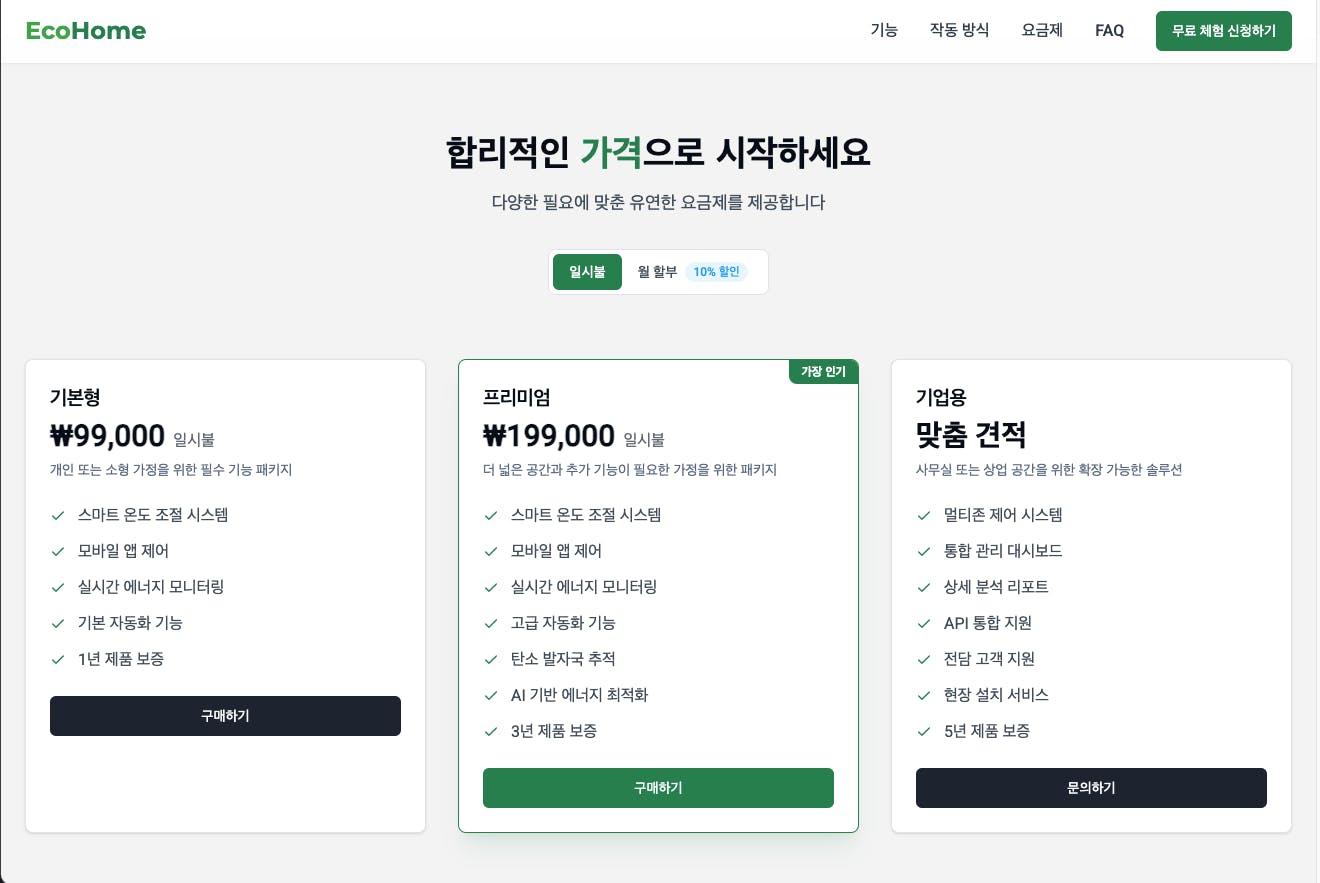Image resolution: width=1320 pixels, height=883 pixels.
Task: Select the 일시불 billing toggle
Action: pos(587,272)
